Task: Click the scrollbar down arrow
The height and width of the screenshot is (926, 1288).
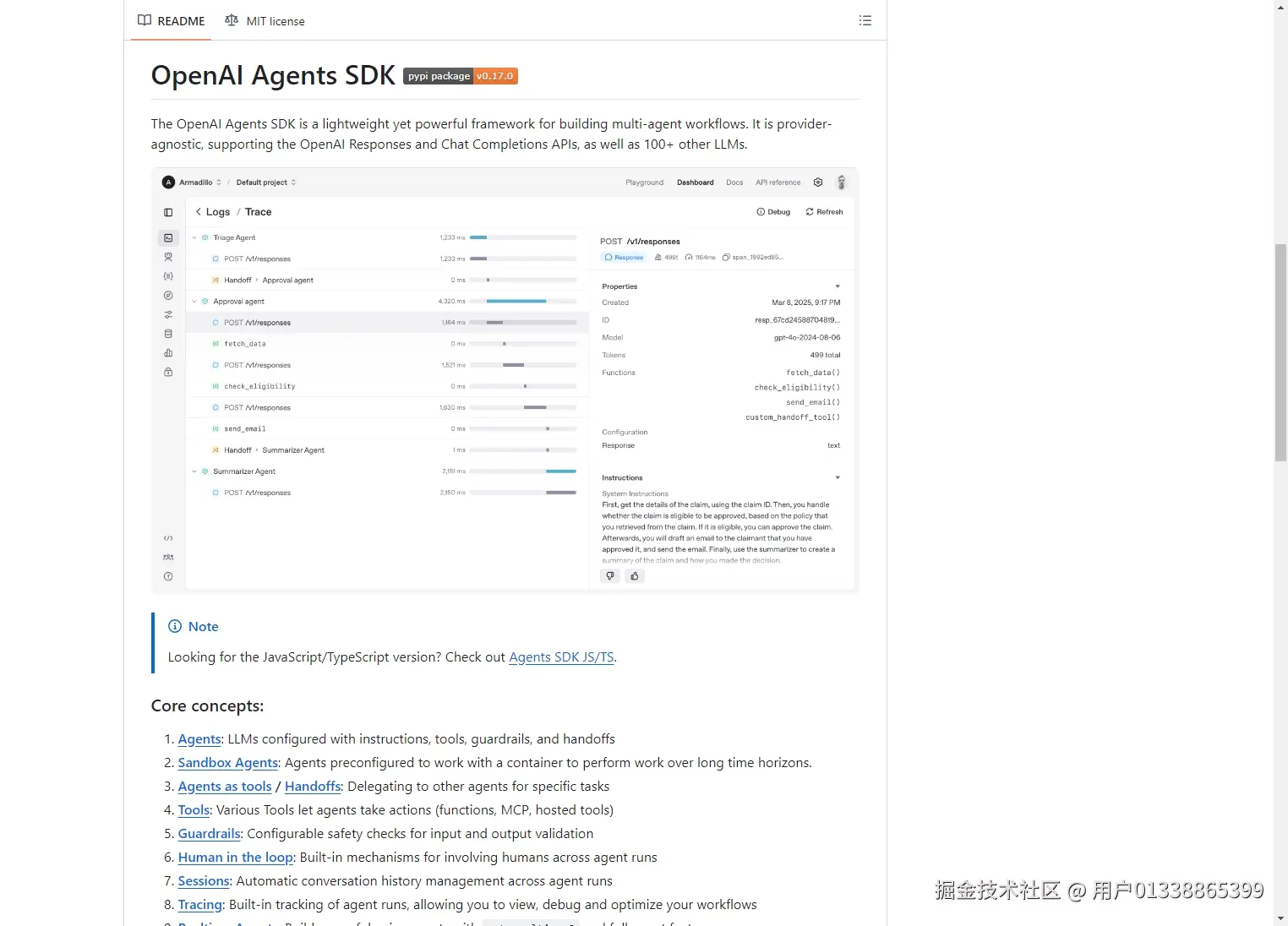Action: tap(1280, 918)
